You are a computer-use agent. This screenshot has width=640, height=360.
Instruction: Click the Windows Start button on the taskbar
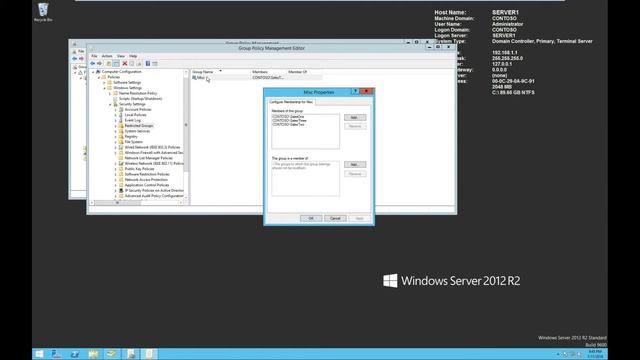(x=40, y=354)
